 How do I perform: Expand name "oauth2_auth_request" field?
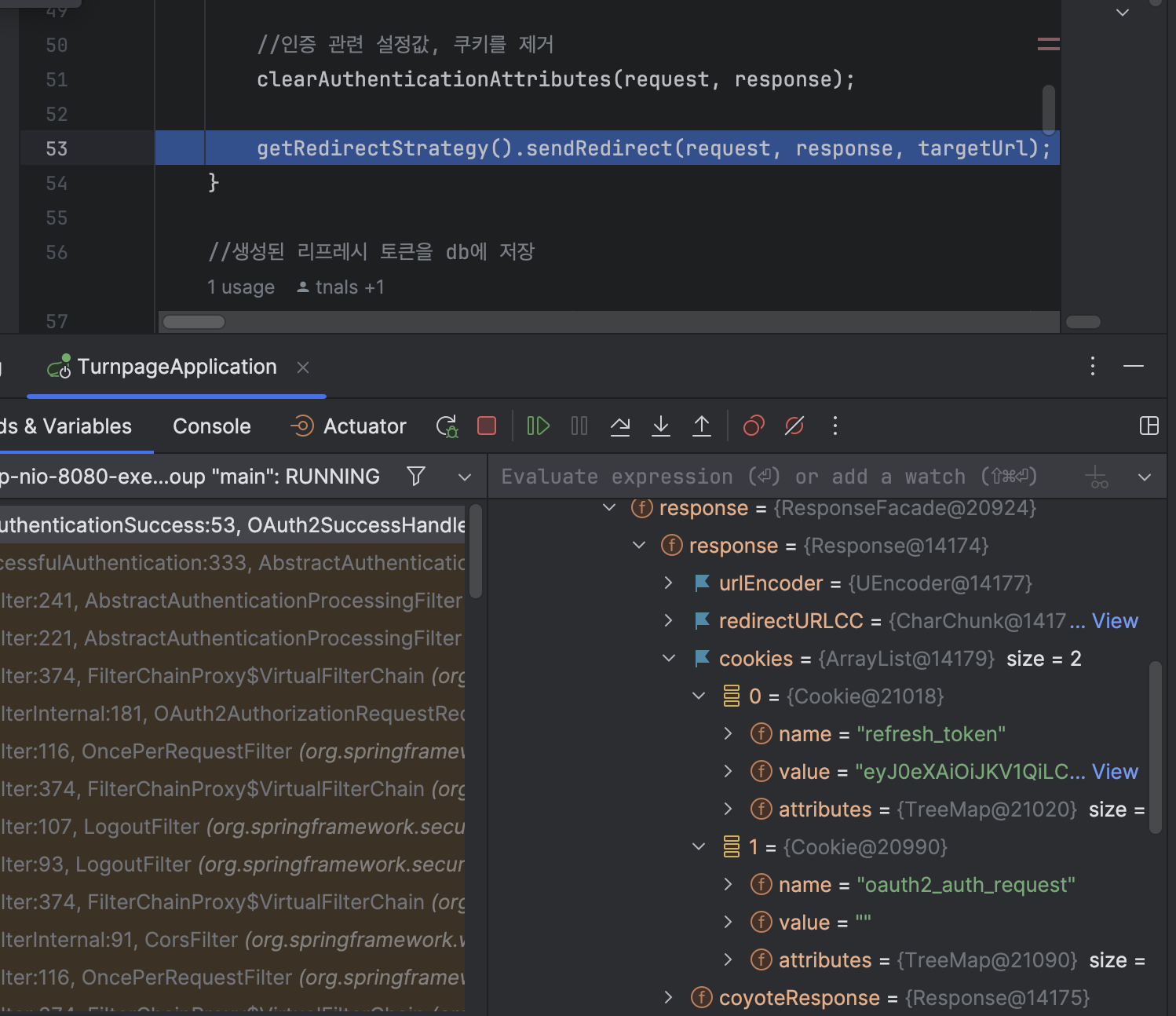click(729, 885)
